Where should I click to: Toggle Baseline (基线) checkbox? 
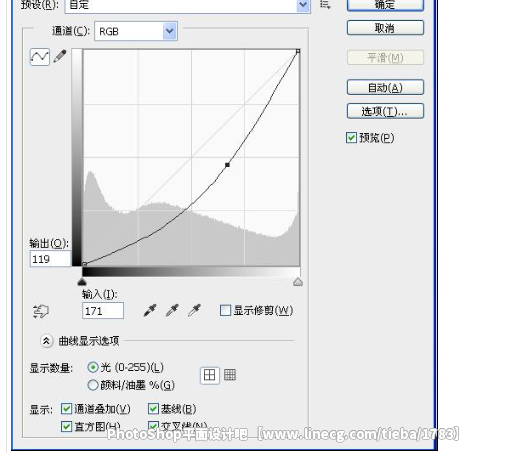coord(153,409)
